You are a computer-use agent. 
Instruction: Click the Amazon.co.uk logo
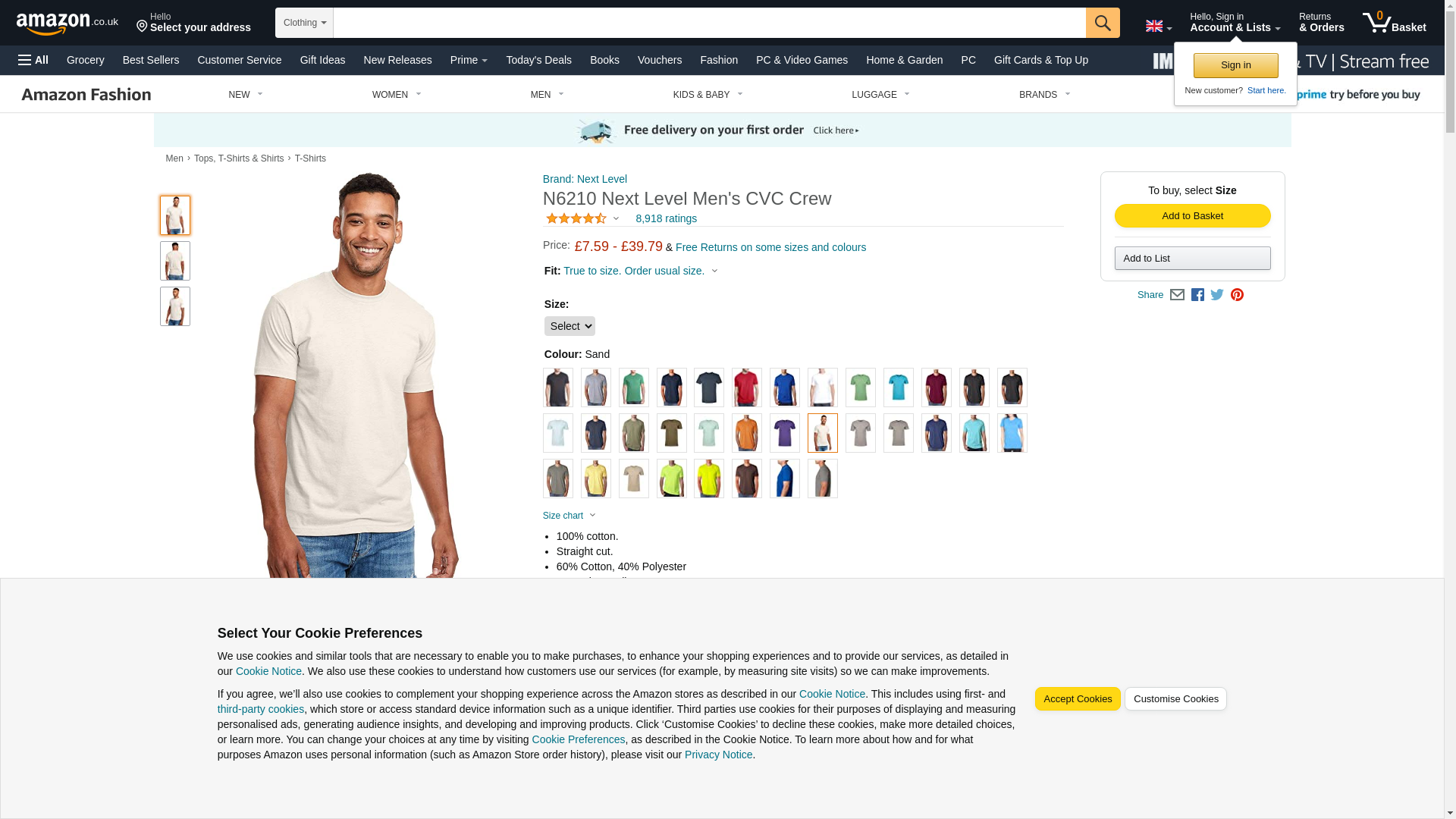click(x=67, y=23)
